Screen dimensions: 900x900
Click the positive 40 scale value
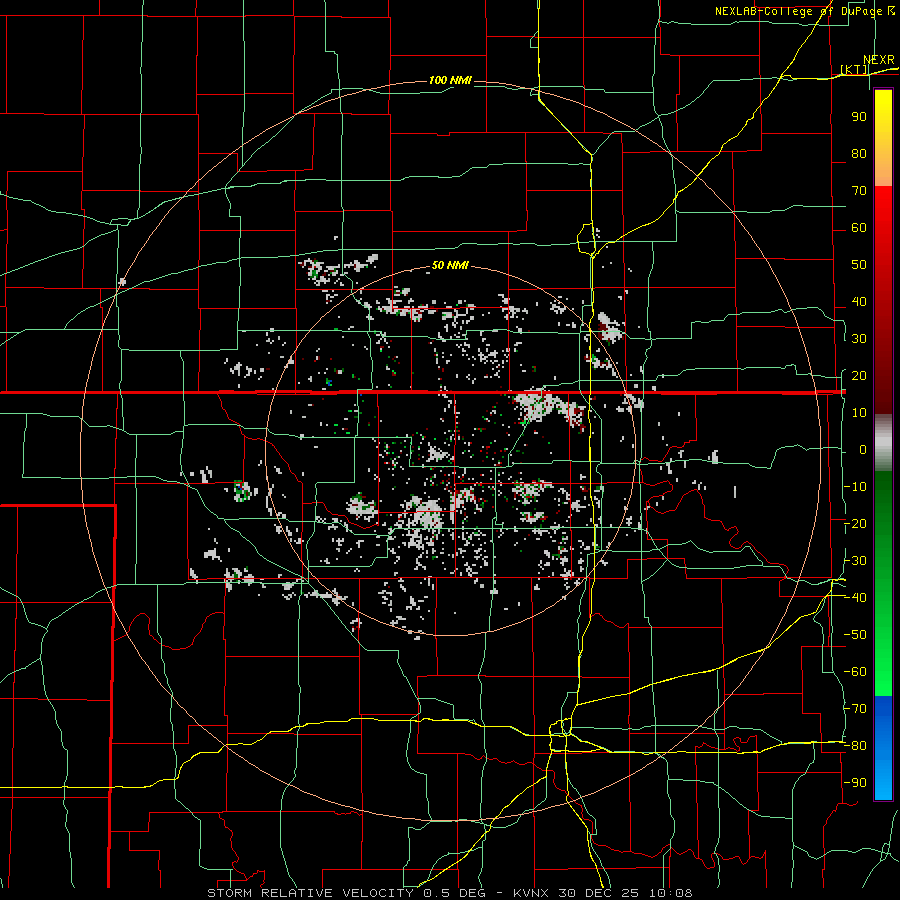pyautogui.click(x=859, y=302)
